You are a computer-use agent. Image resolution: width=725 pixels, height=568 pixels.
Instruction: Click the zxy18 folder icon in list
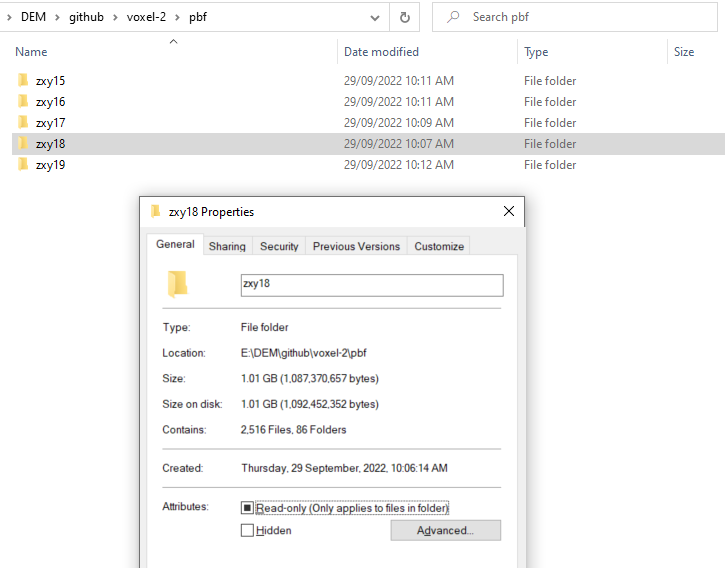23,143
